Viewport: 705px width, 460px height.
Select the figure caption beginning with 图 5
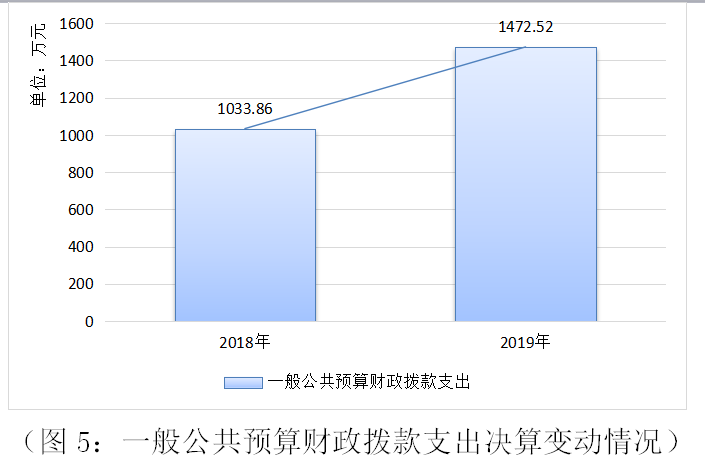click(352, 440)
